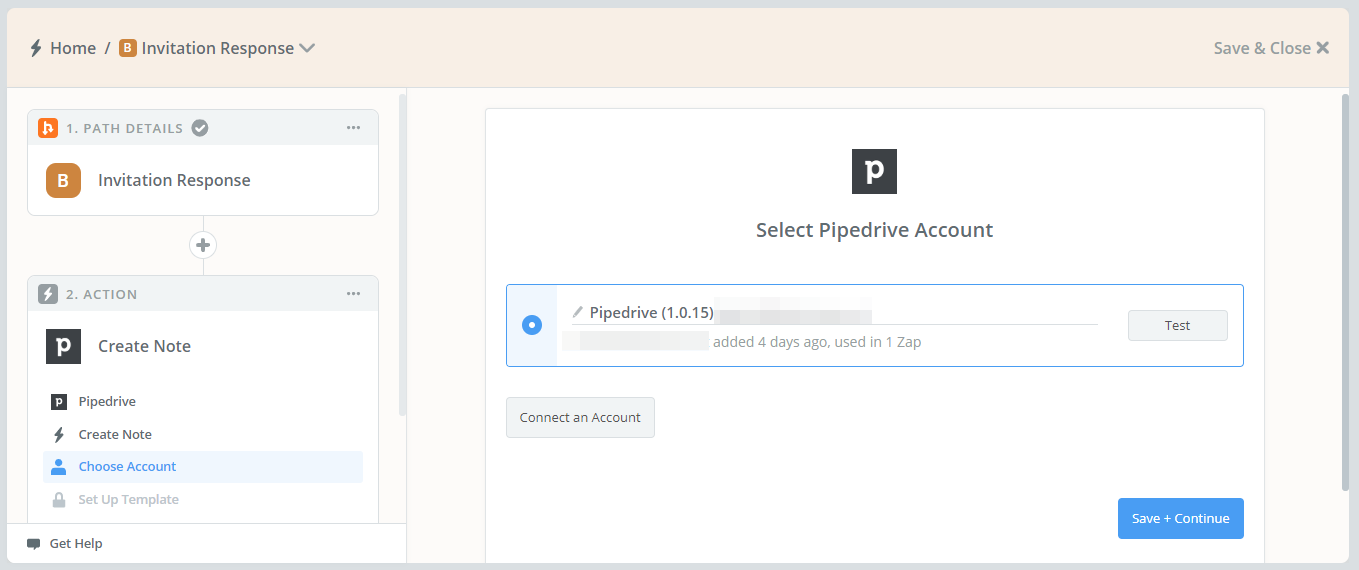Click 'added 4 days ago, used in 1 Zap' text

(x=816, y=342)
